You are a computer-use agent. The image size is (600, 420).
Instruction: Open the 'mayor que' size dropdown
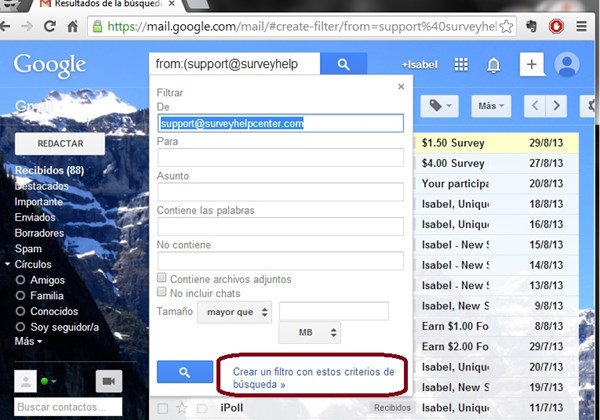tap(235, 312)
